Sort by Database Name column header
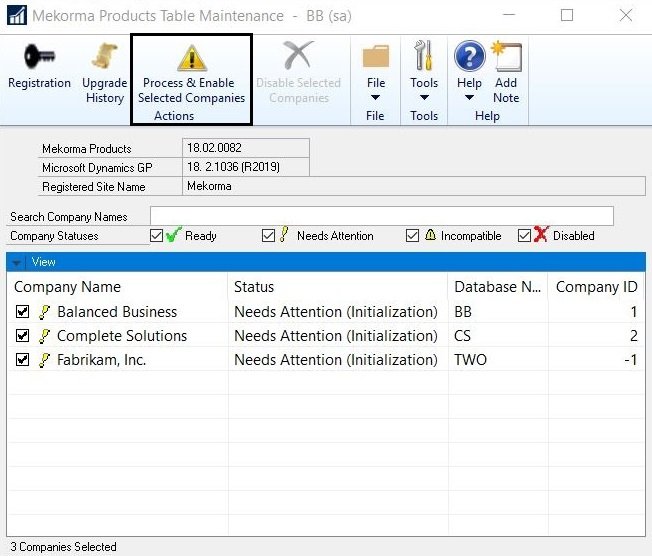 (x=498, y=287)
